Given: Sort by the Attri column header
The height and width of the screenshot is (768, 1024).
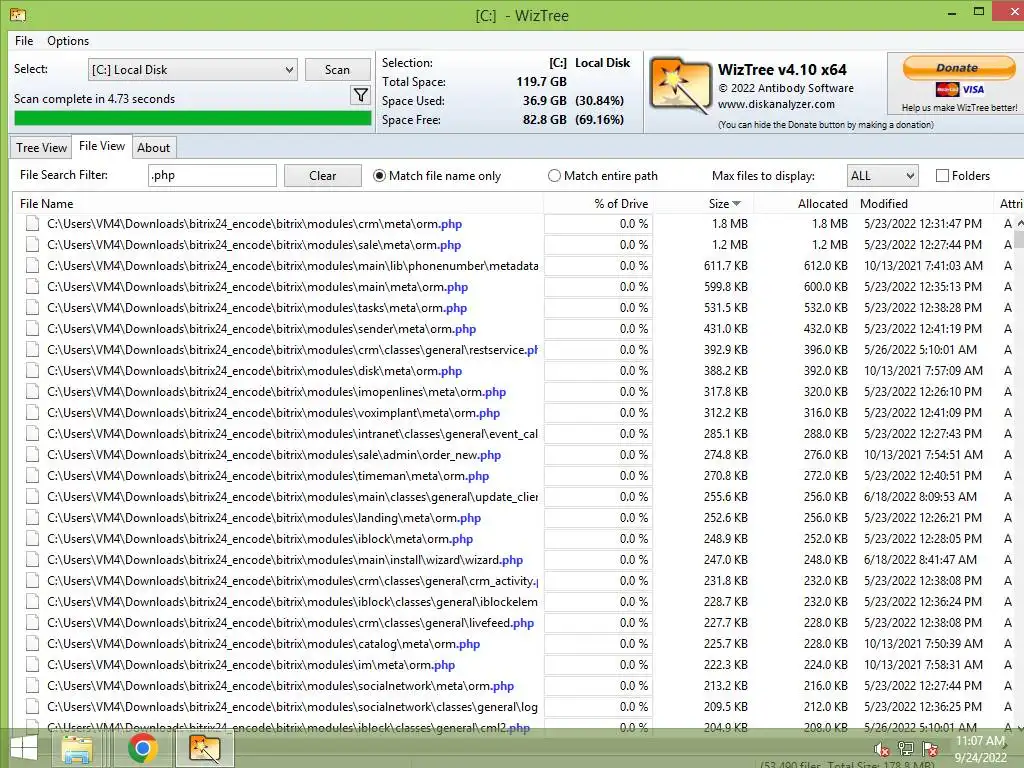Looking at the screenshot, I should click(1010, 204).
